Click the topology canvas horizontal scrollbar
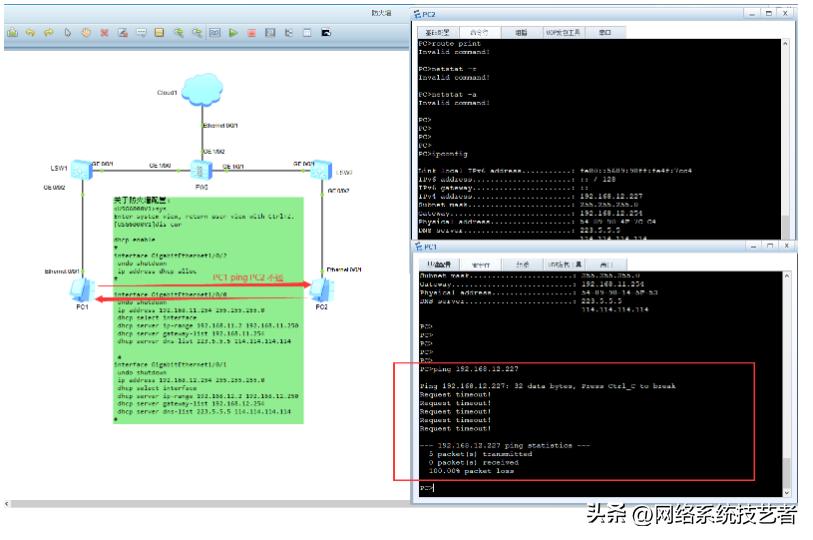813x540 pixels. (200, 503)
